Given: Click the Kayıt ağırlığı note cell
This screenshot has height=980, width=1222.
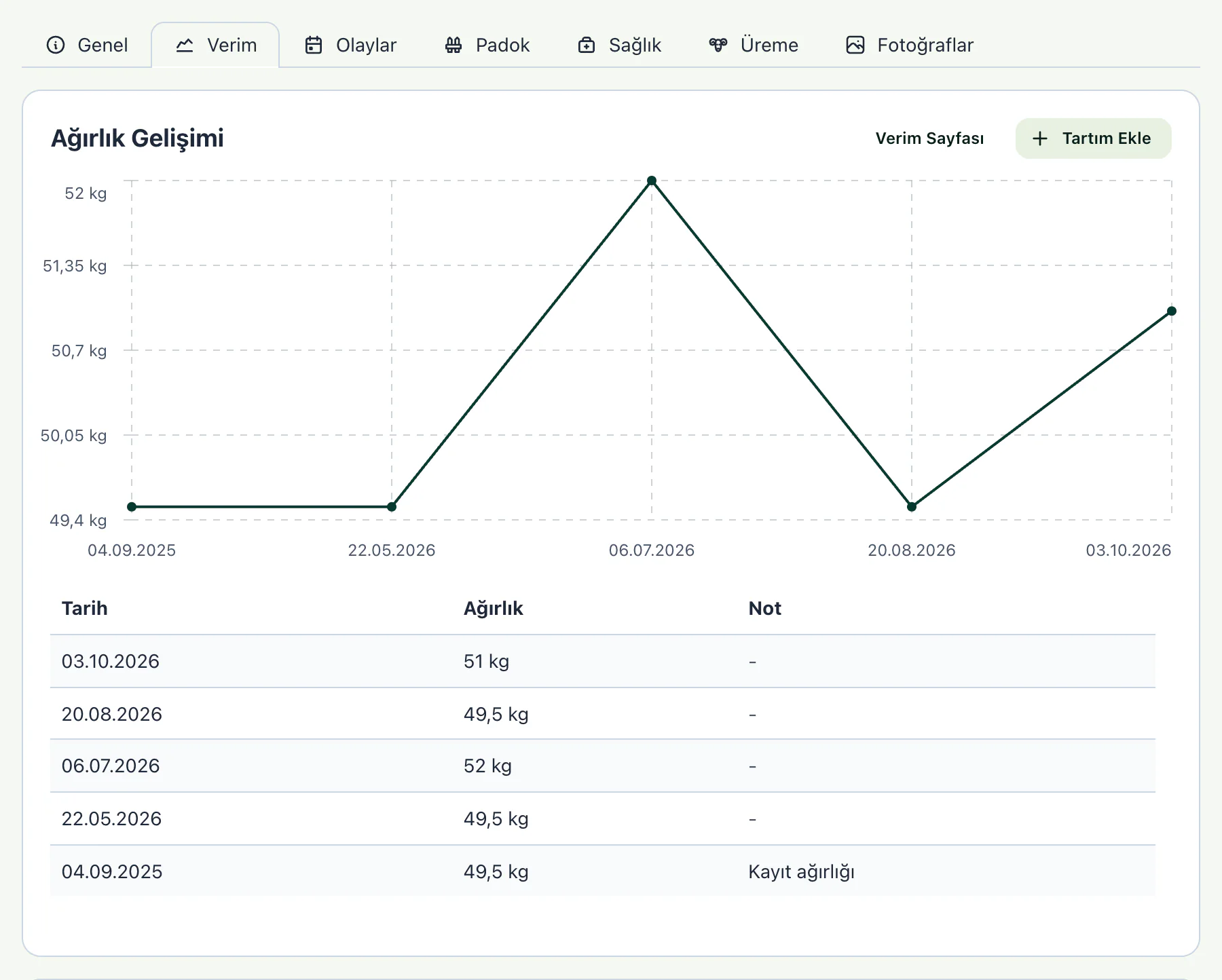Looking at the screenshot, I should (801, 871).
